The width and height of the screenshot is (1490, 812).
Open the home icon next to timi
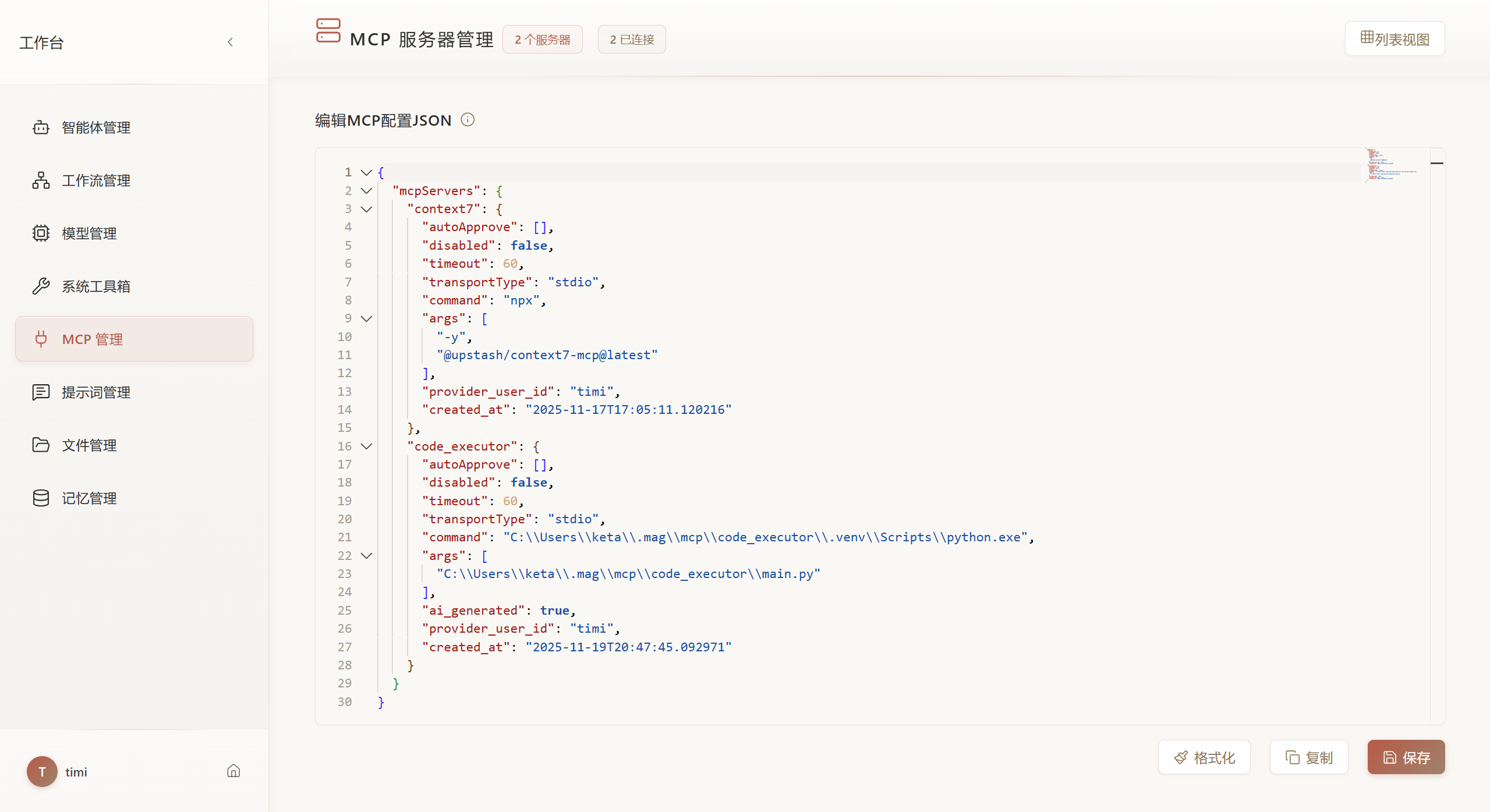click(x=233, y=770)
